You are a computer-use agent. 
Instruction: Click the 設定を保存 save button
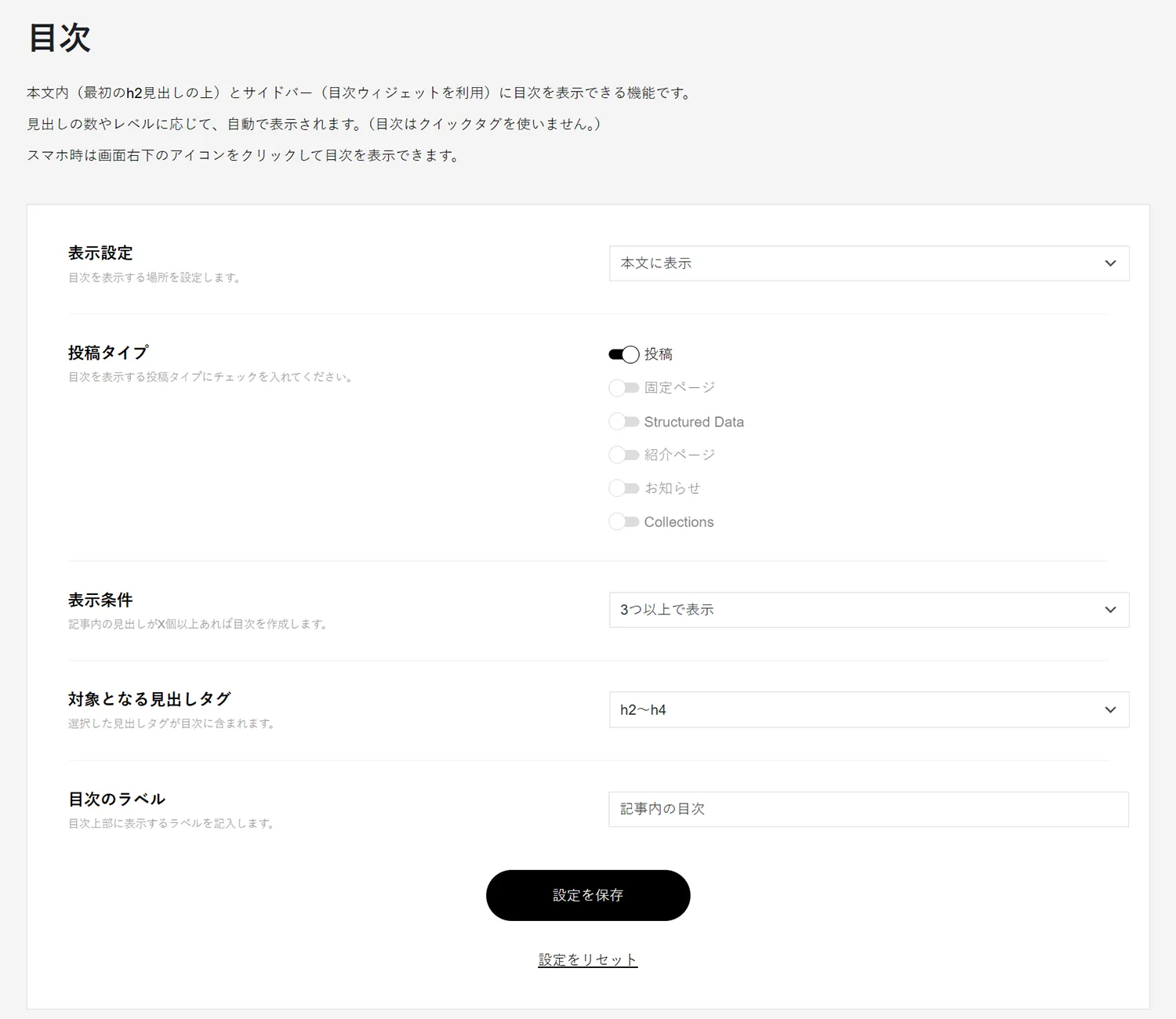(588, 895)
